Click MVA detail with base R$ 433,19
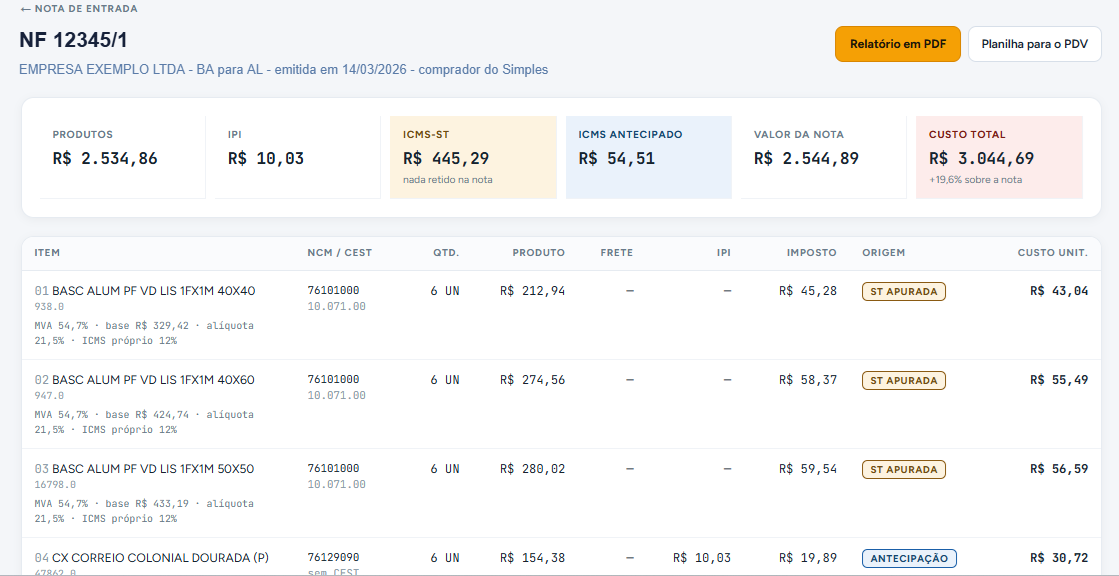 [144, 511]
